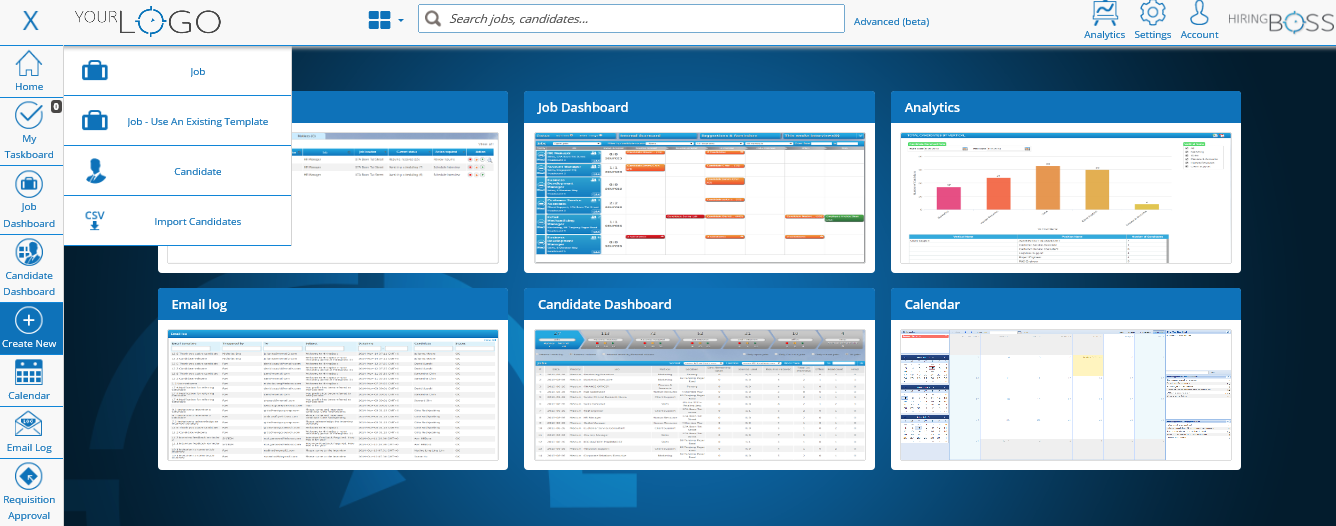
Task: Click the Analytics card title
Action: point(932,107)
